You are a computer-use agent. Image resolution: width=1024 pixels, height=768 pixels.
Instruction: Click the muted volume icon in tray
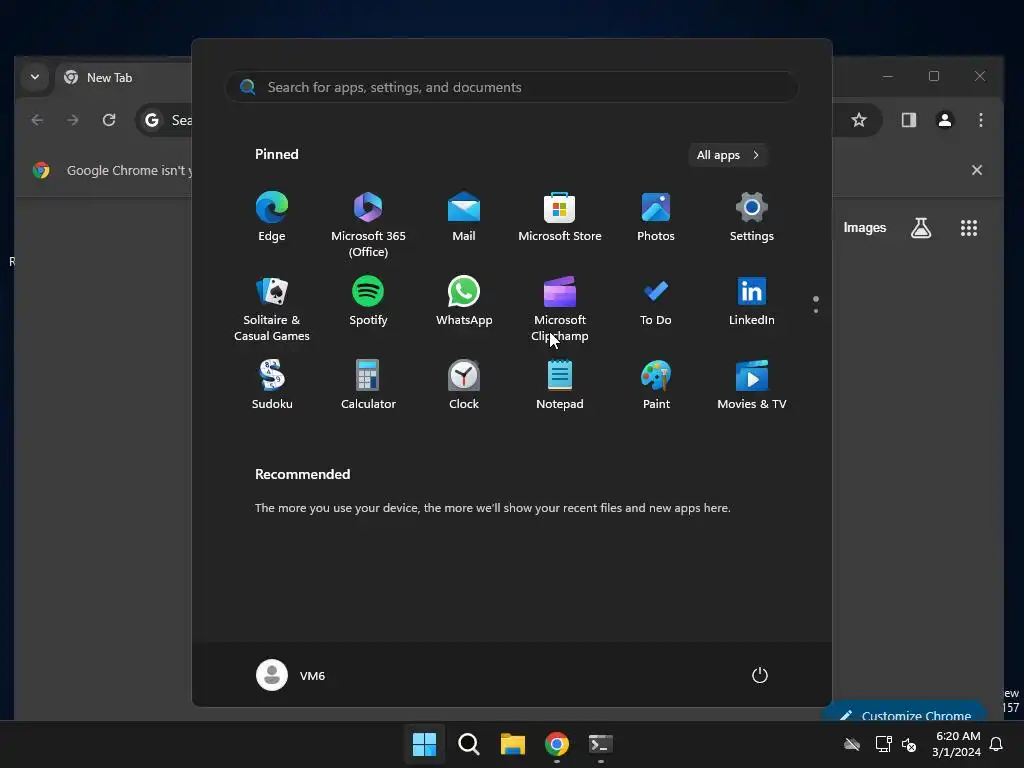tap(908, 744)
